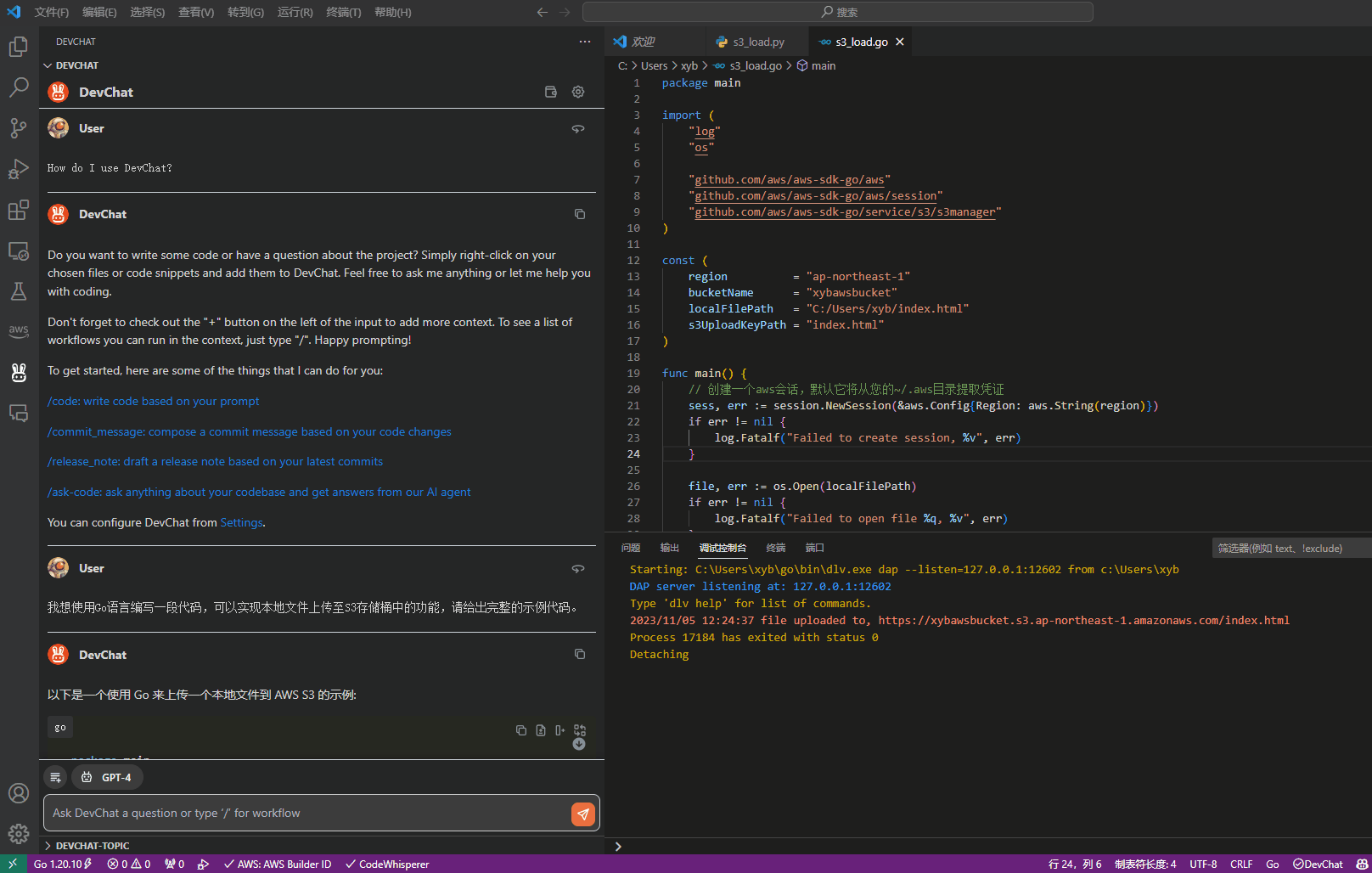Viewport: 1372px width, 873px height.
Task: Send the DevChat message
Action: [583, 814]
